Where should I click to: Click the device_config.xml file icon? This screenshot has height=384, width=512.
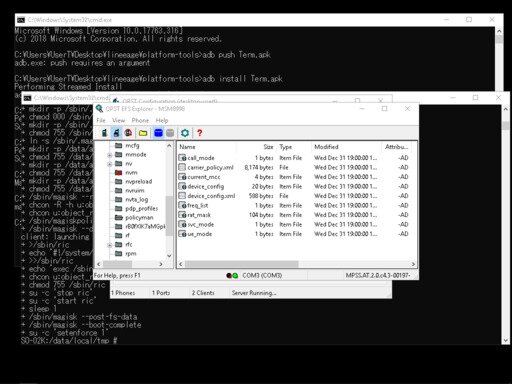(182, 196)
